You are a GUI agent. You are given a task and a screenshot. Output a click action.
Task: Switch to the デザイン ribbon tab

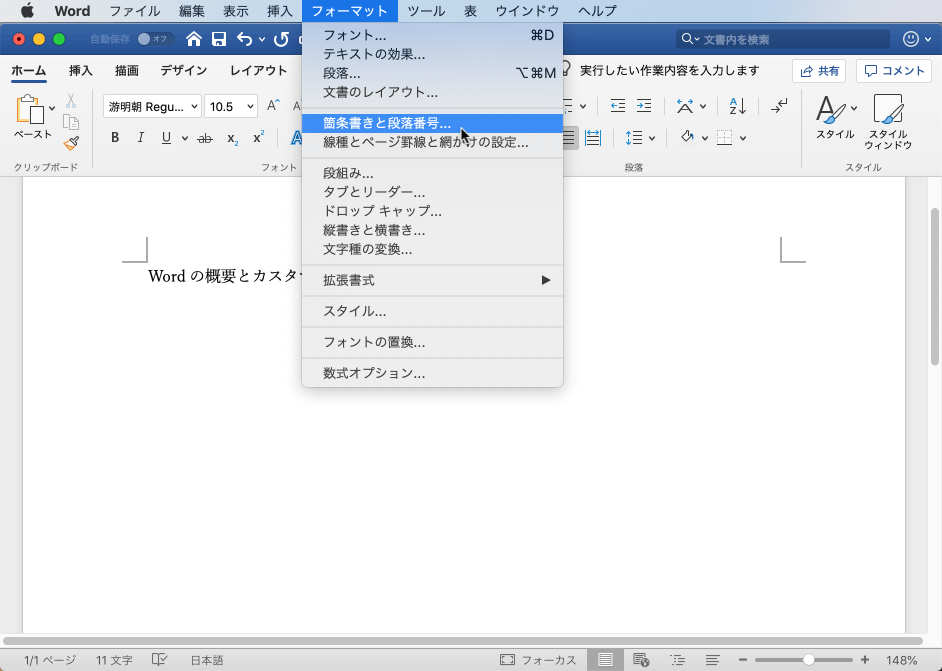pyautogui.click(x=183, y=71)
